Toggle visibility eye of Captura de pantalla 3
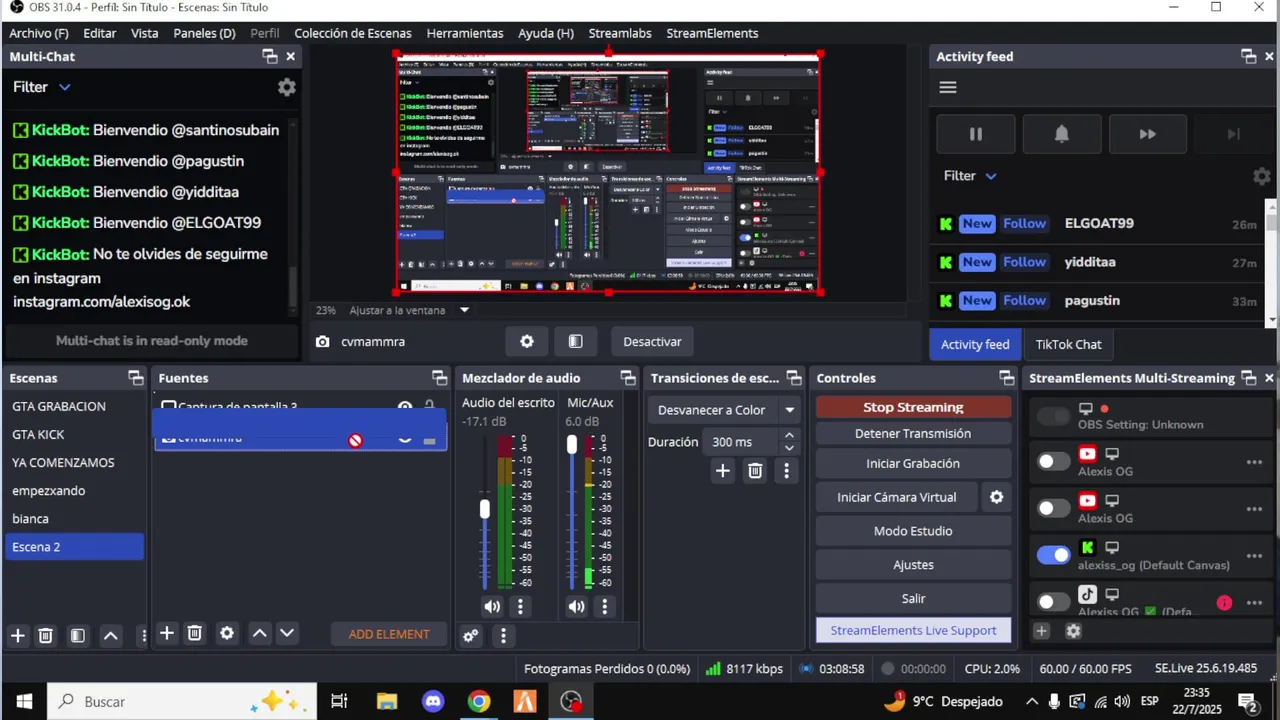Screen dimensions: 1280x720 pyautogui.click(x=405, y=407)
